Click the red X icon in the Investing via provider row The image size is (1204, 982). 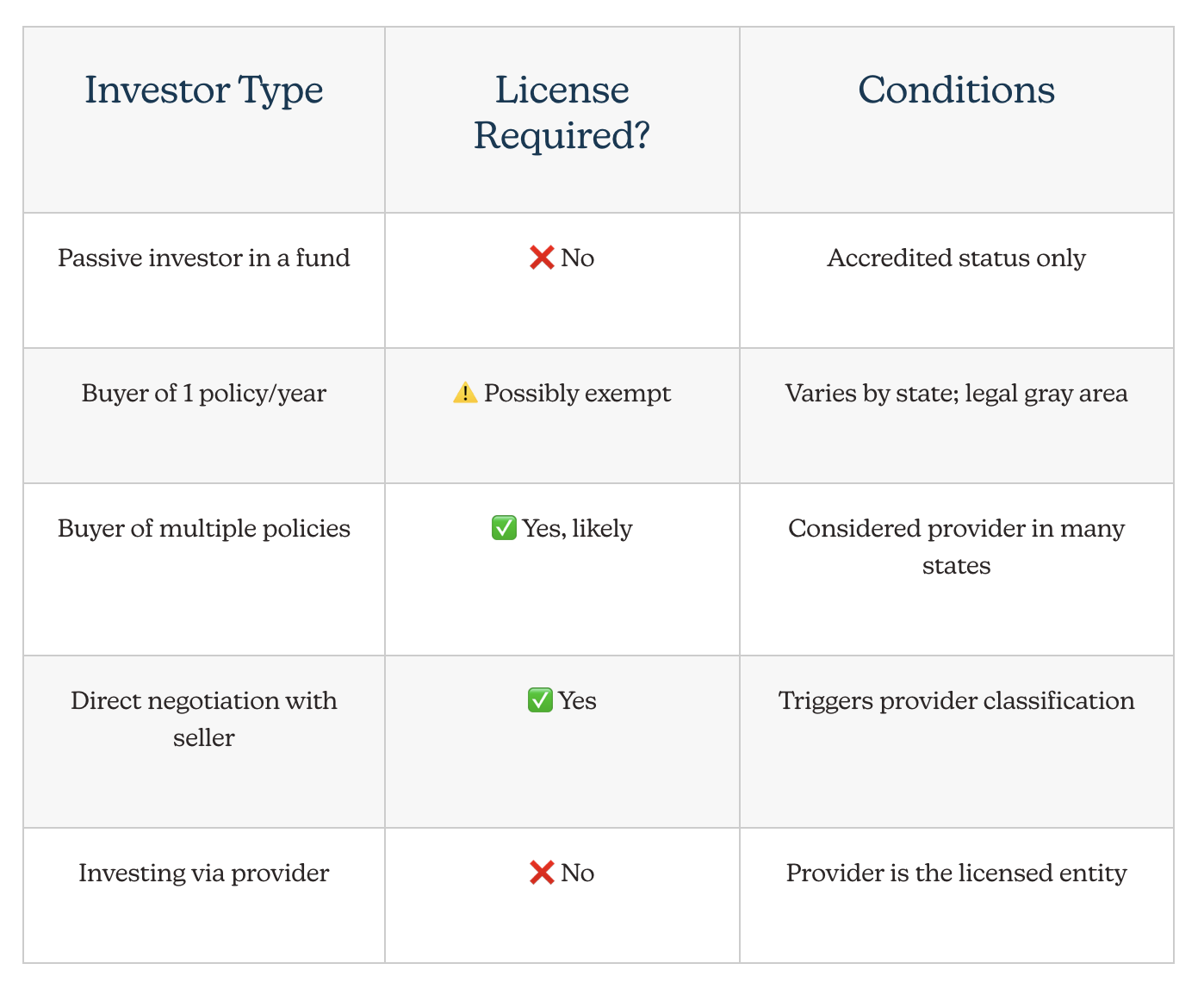(x=542, y=873)
